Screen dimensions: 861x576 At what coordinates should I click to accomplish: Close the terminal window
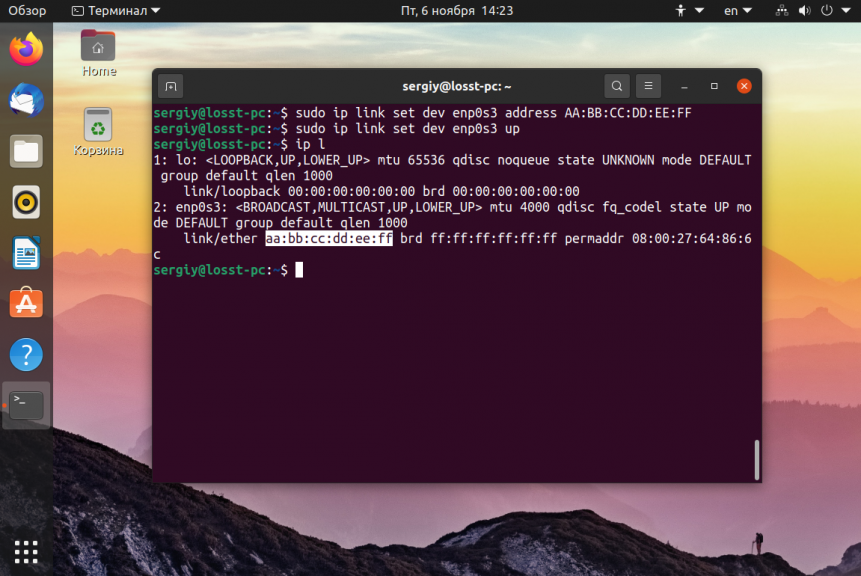click(744, 86)
